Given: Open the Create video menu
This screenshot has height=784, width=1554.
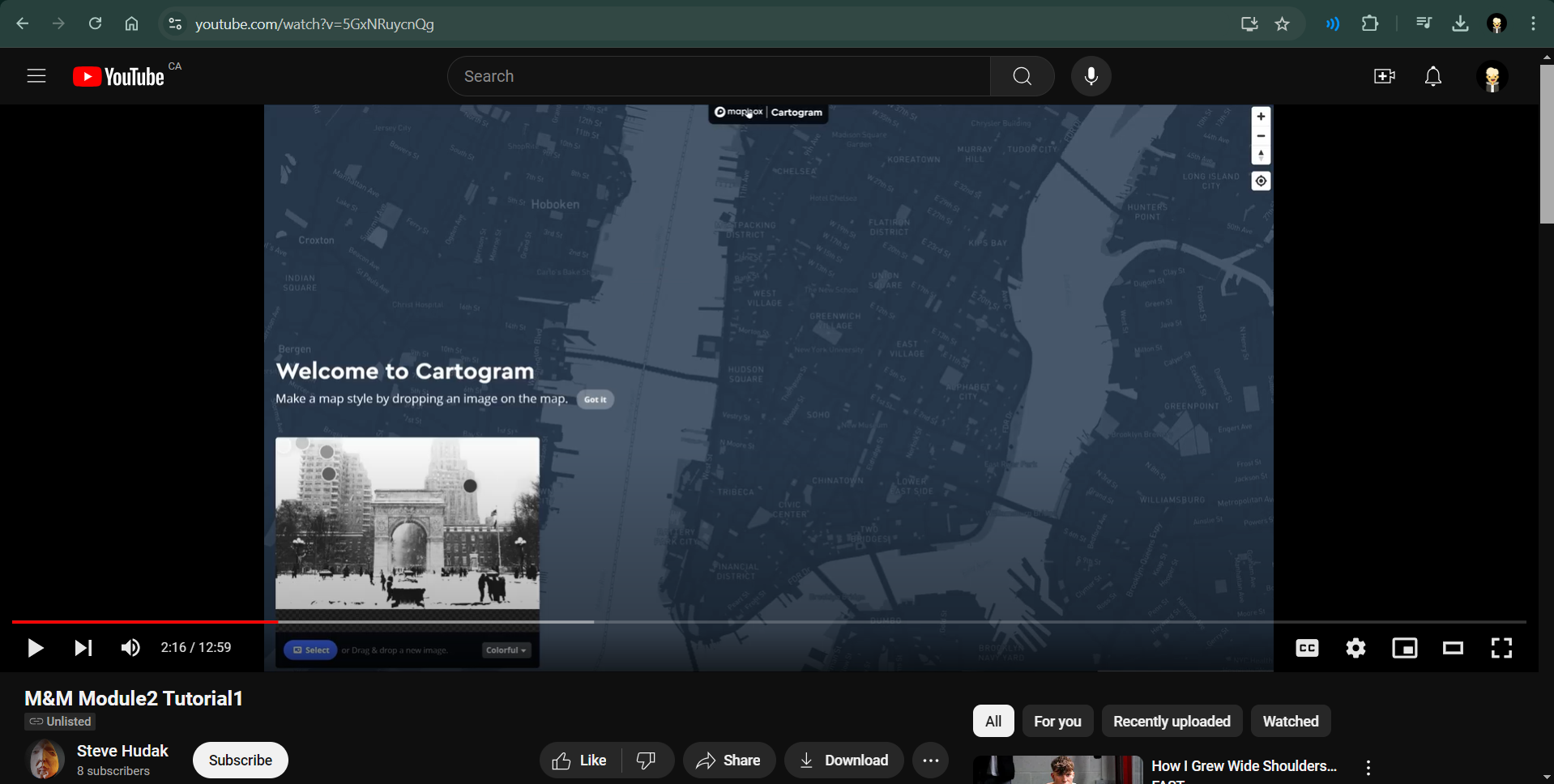Looking at the screenshot, I should [1384, 76].
